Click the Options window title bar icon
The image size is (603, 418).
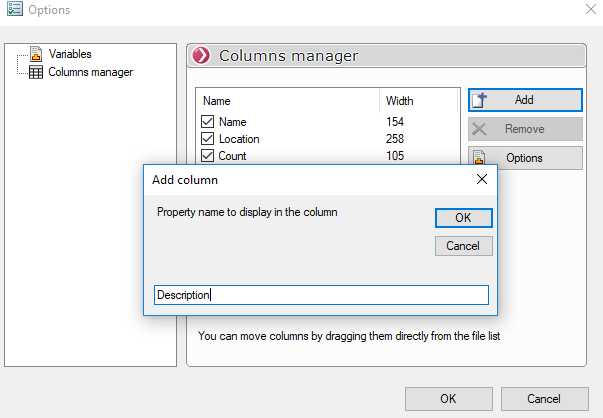[x=13, y=10]
